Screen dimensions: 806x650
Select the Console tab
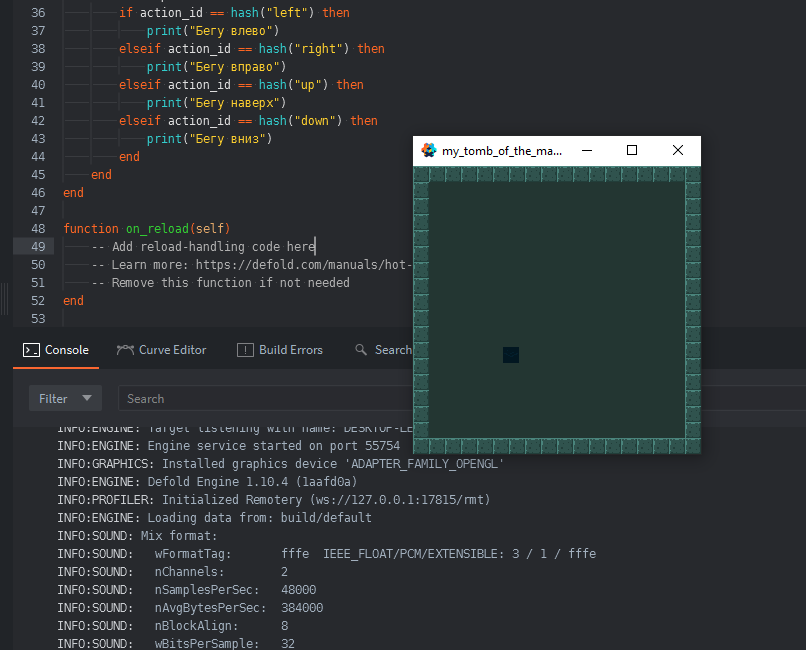click(x=66, y=350)
